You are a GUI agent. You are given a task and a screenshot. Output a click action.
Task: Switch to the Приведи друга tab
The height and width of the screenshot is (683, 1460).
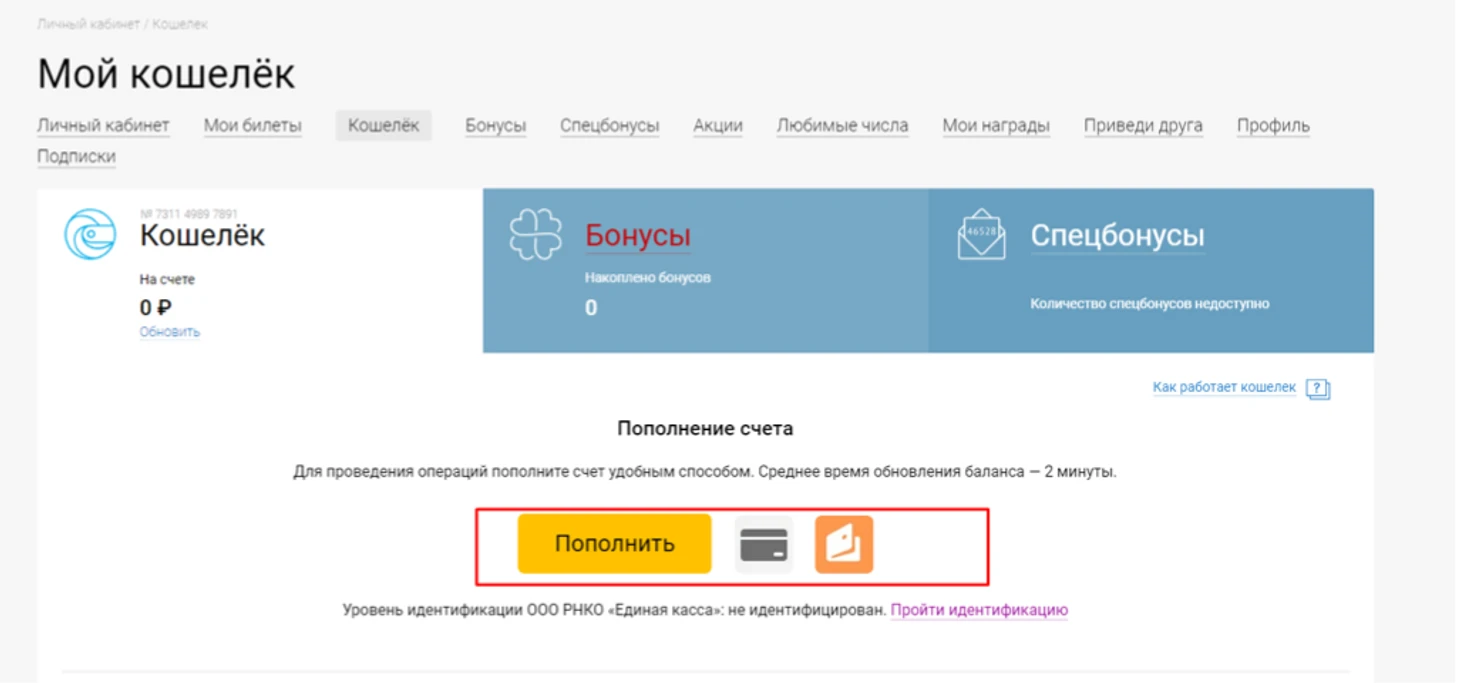1143,124
